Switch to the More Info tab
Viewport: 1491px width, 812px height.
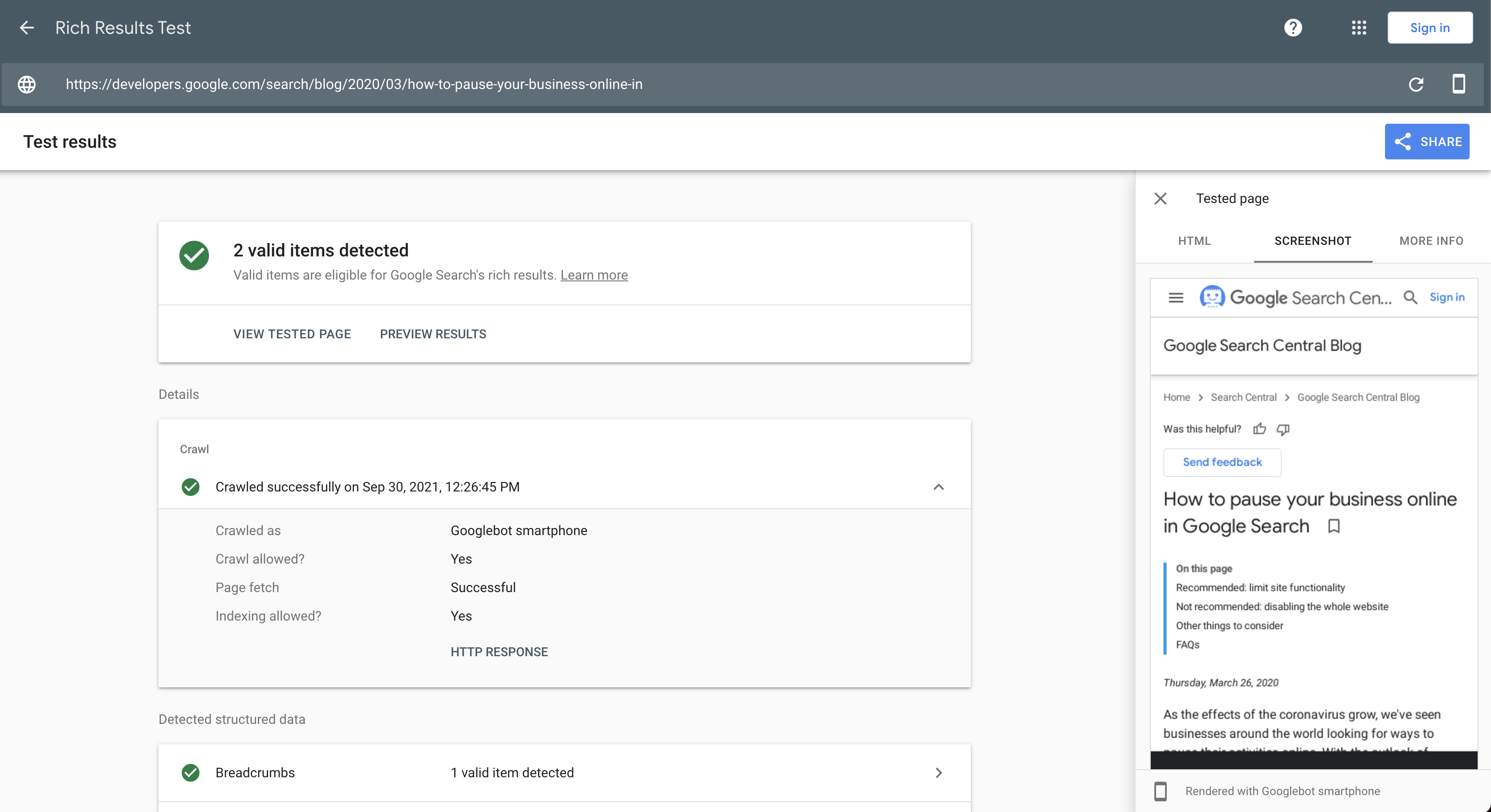pyautogui.click(x=1432, y=240)
